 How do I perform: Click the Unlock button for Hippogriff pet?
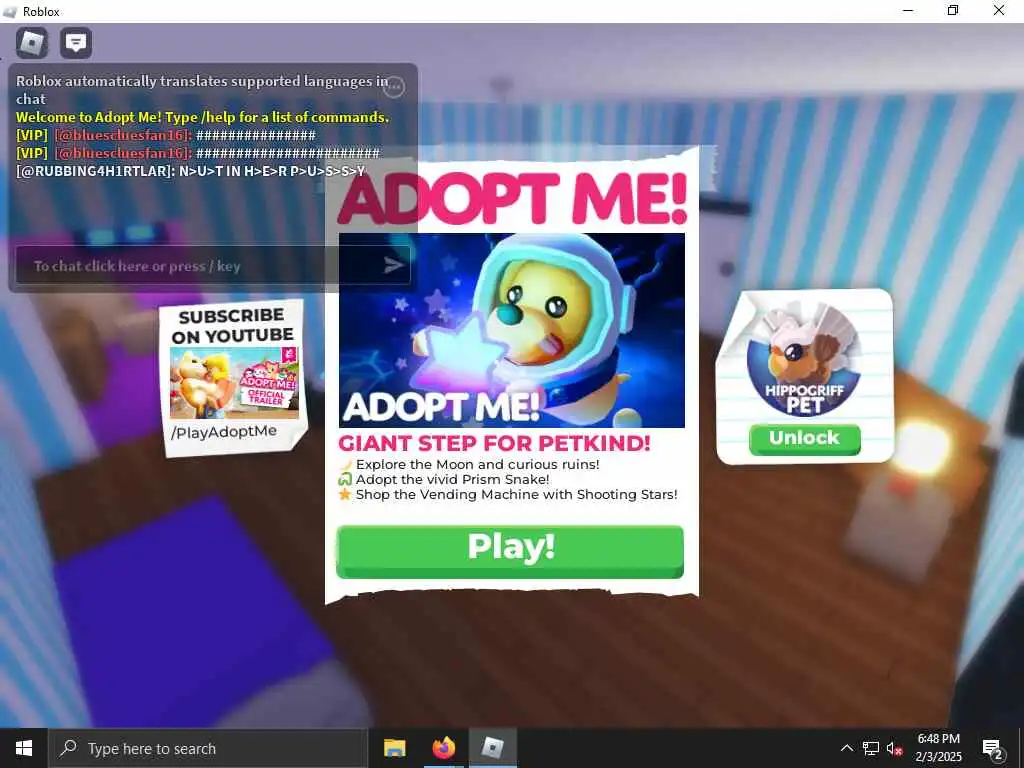[804, 439]
